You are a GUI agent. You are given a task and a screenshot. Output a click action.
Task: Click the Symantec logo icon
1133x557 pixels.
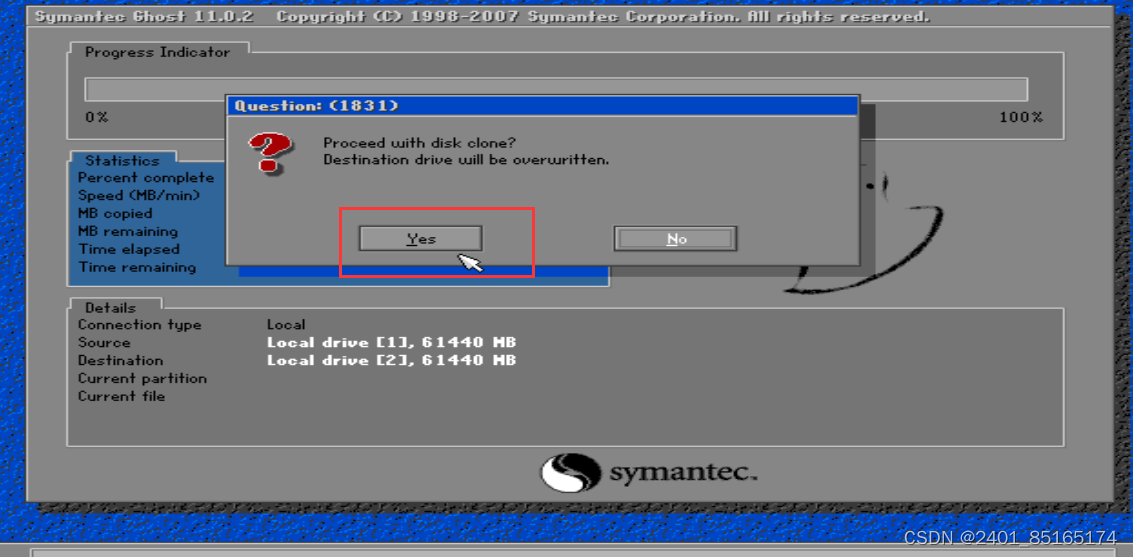(x=570, y=472)
